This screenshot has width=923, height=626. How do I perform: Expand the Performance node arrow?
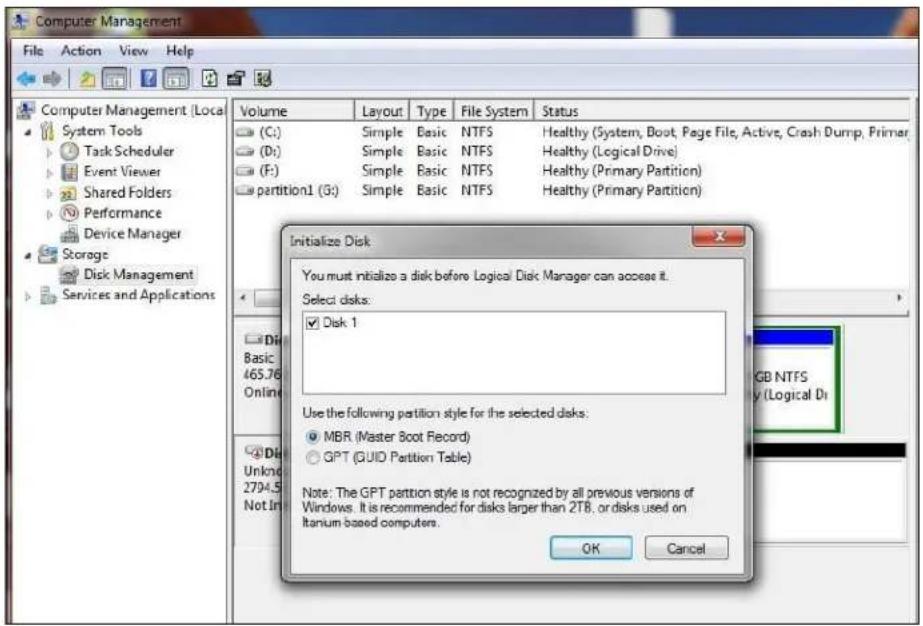[x=50, y=214]
